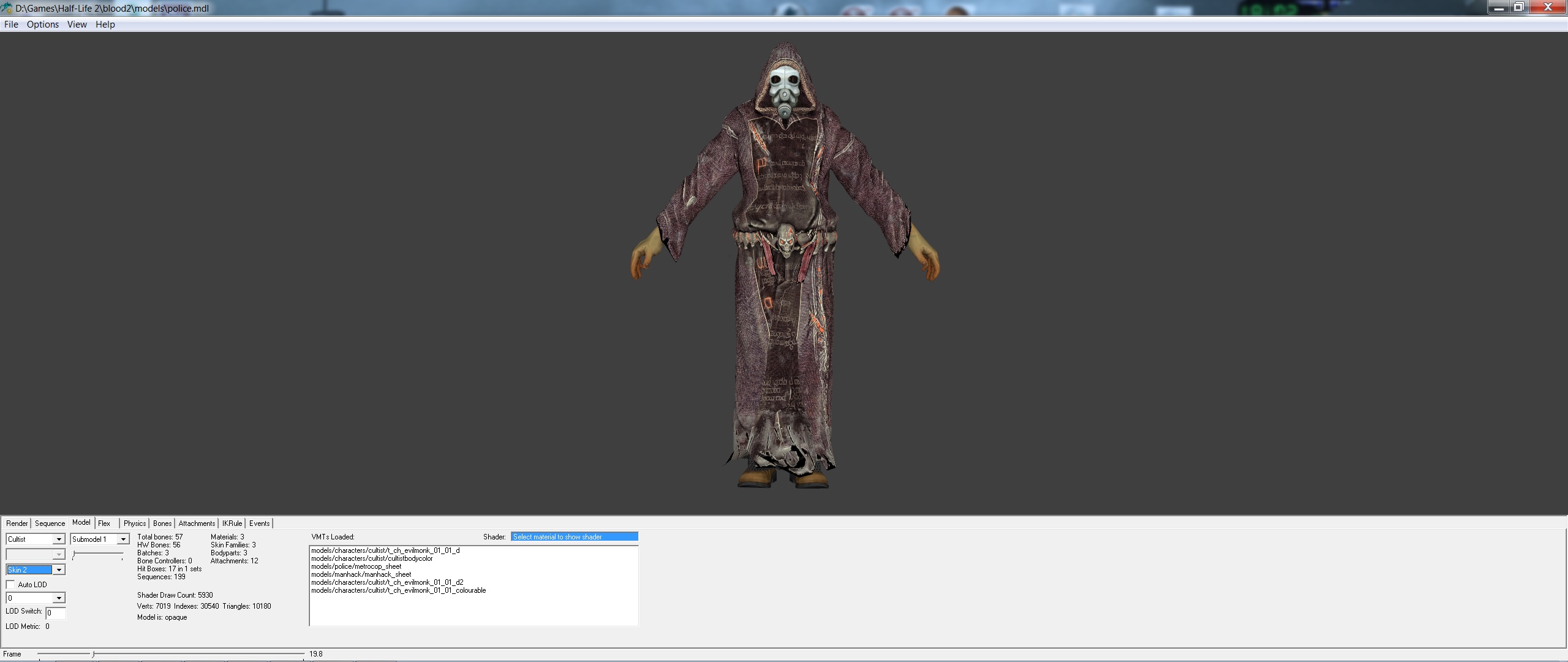Switch to the Sequence tab
Screen dimensions: 1568x662
point(50,523)
